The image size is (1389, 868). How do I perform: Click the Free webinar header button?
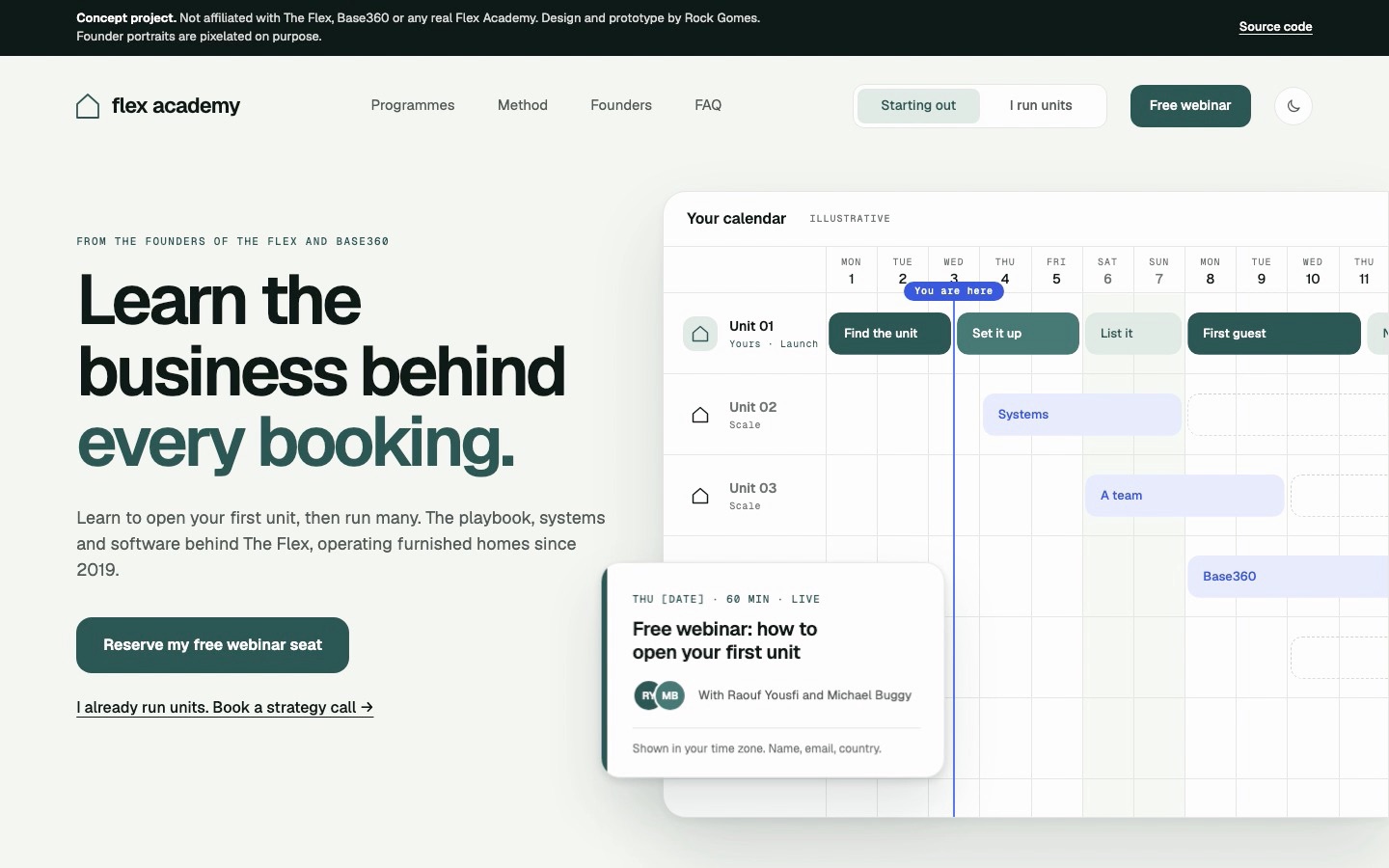point(1190,106)
